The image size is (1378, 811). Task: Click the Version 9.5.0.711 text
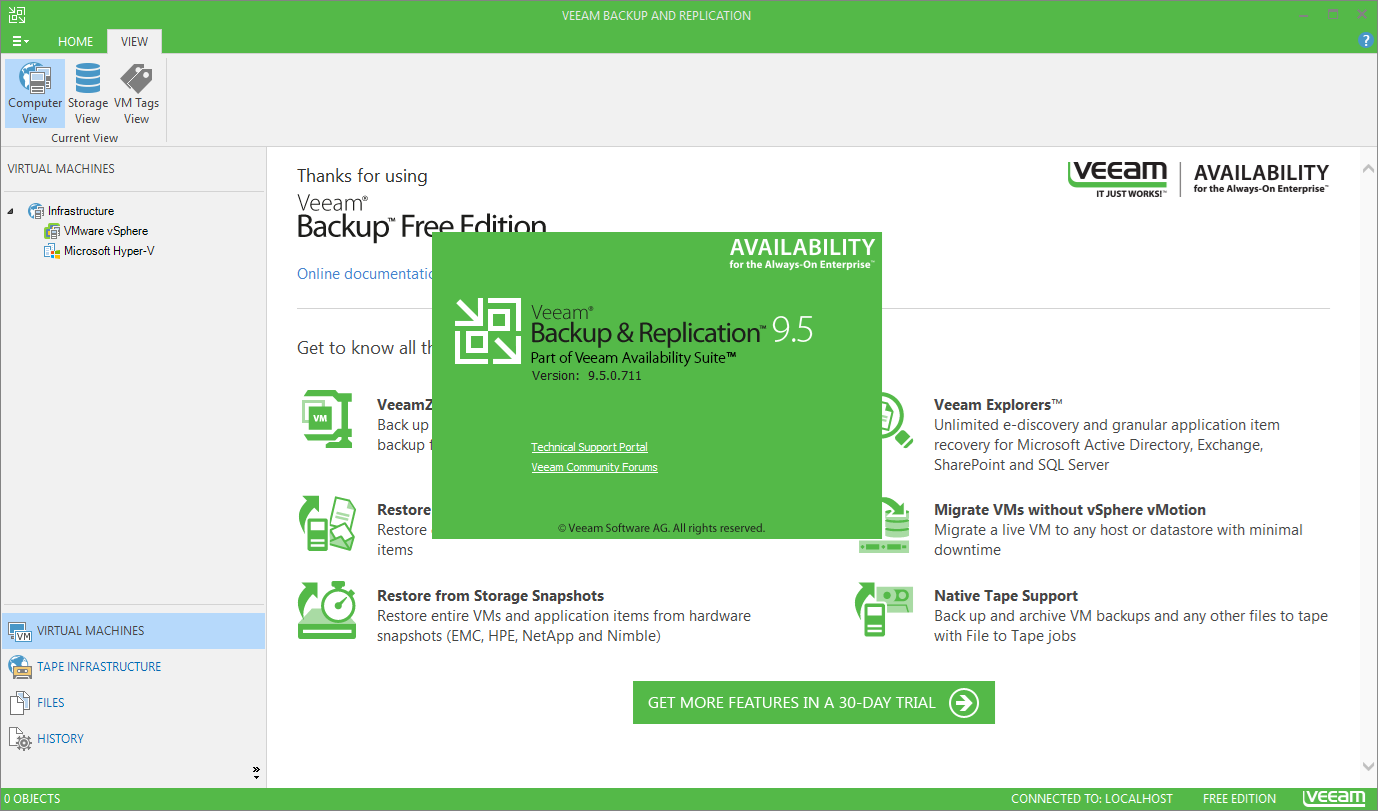tap(586, 376)
